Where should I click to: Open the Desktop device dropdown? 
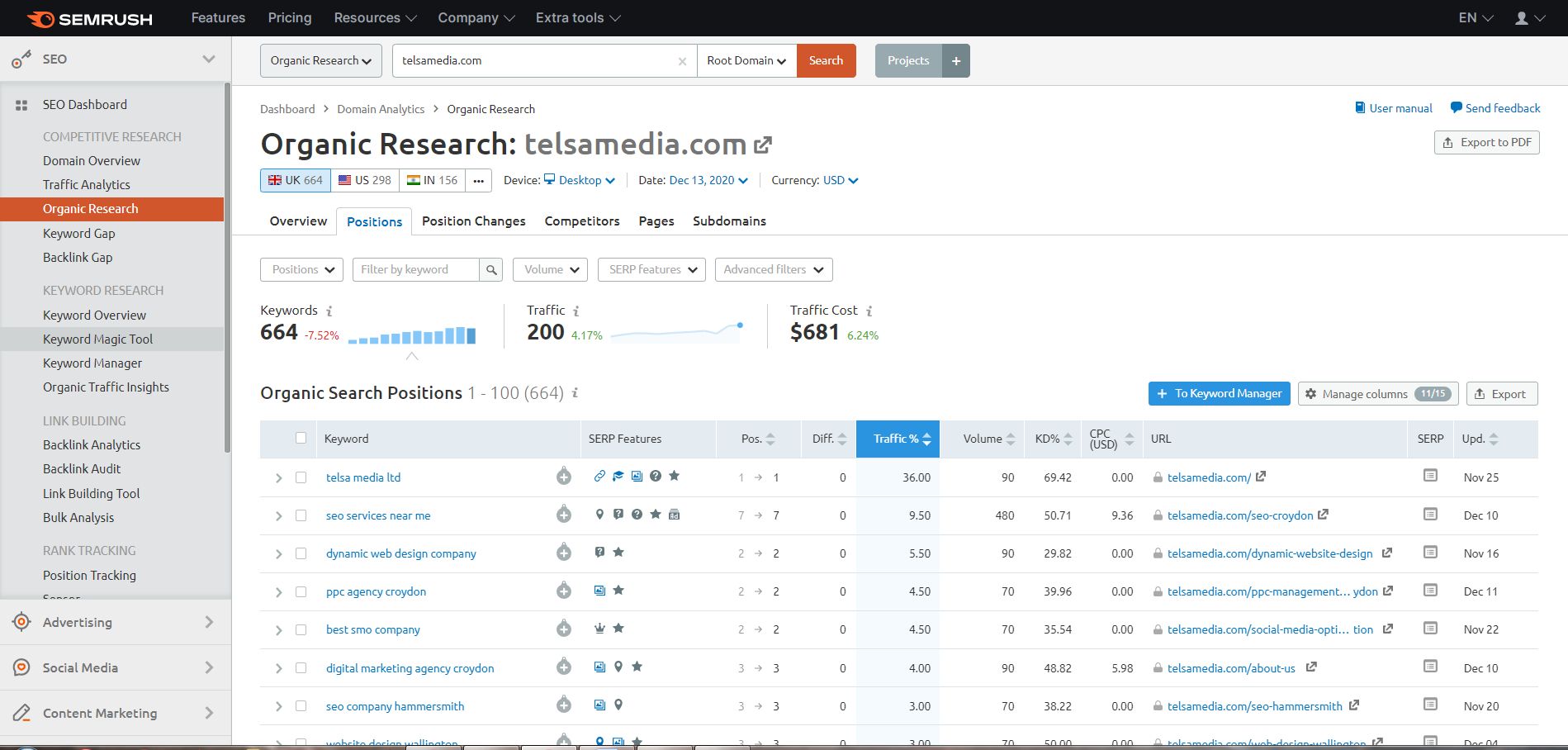(x=580, y=180)
